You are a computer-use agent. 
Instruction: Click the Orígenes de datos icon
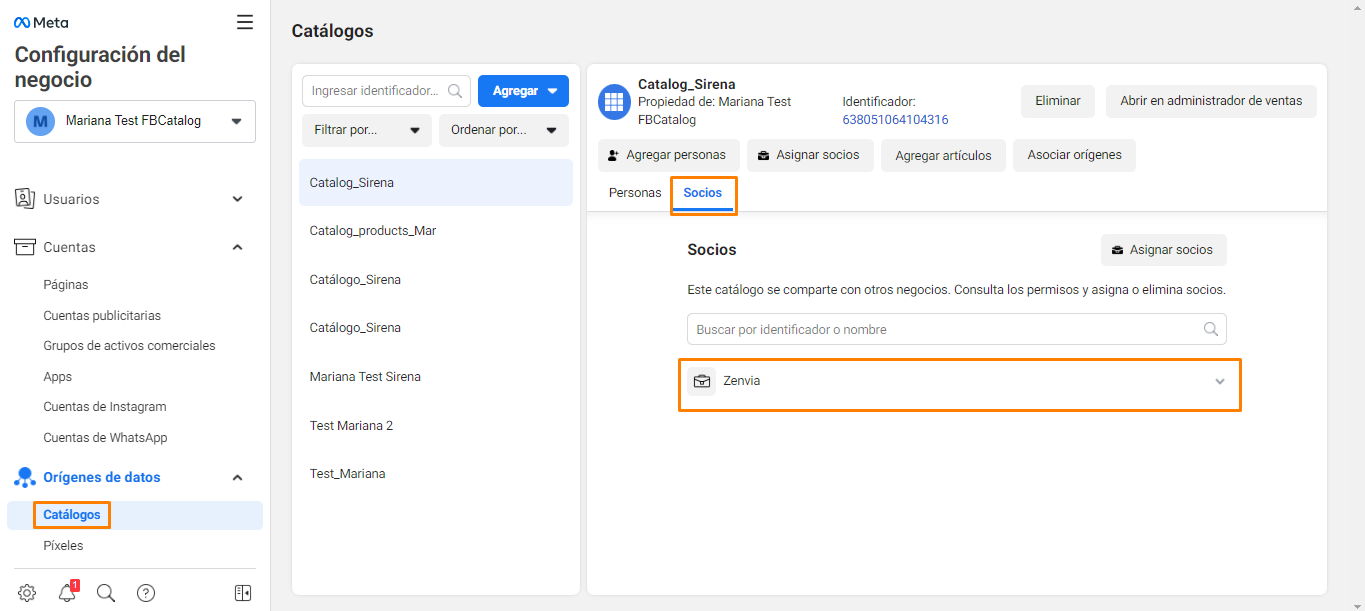[25, 478]
